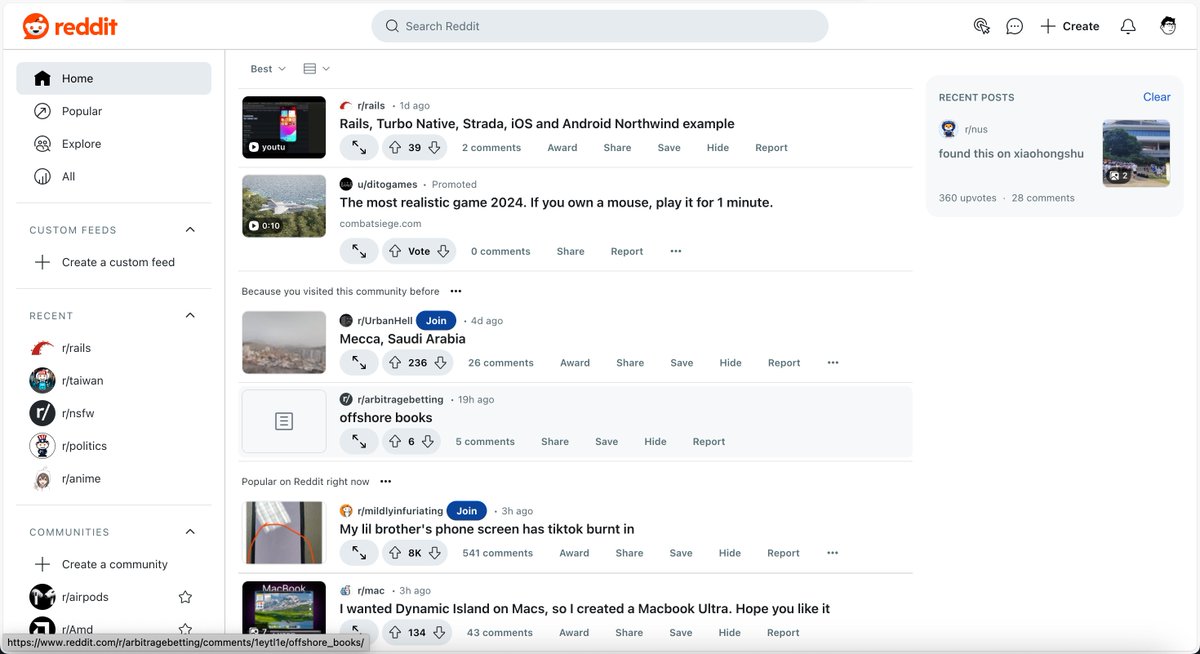Viewport: 1200px width, 654px height.
Task: Open options next to 'Popular on Reddit'
Action: click(x=386, y=482)
